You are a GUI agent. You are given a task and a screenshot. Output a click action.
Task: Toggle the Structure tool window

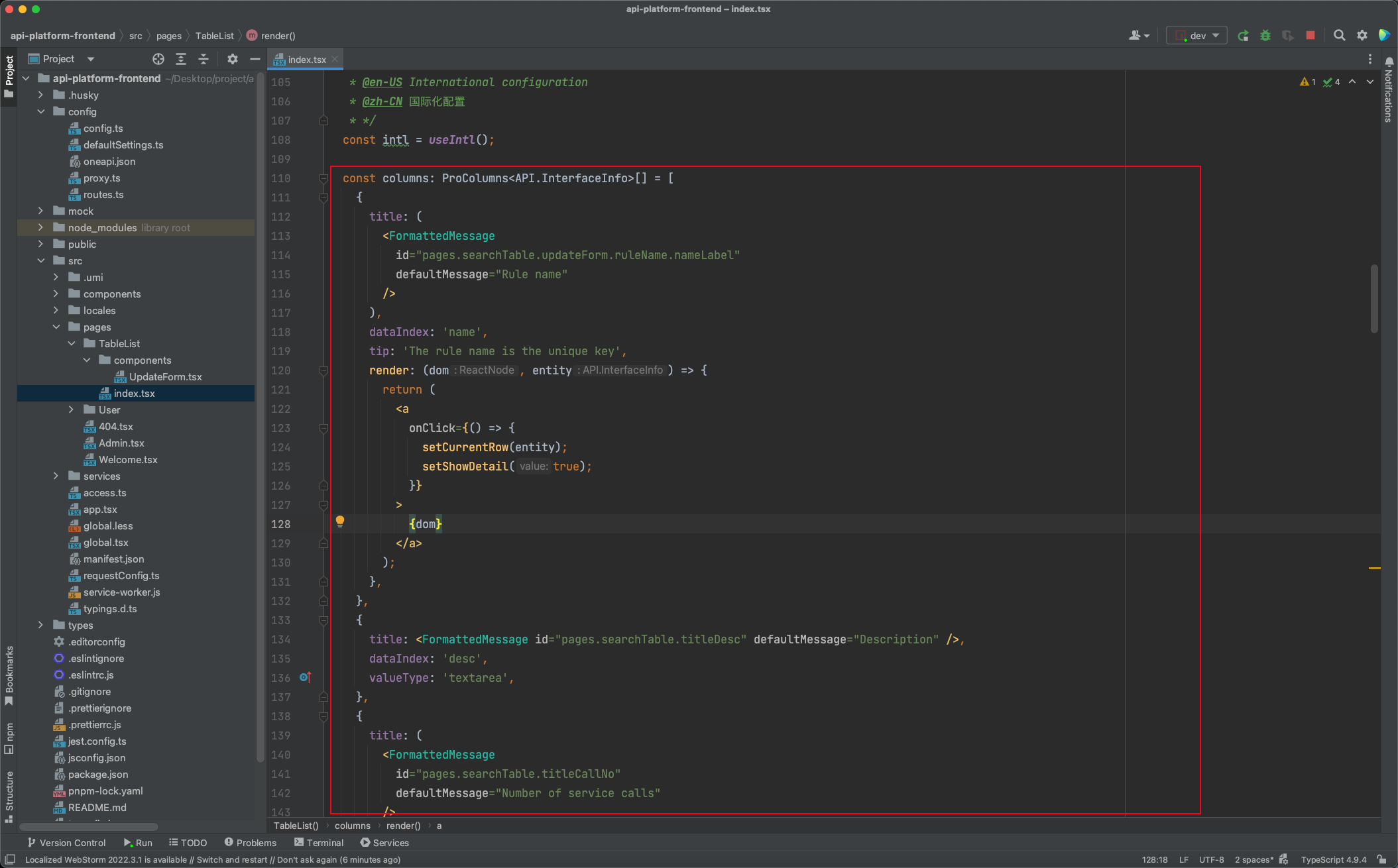click(x=9, y=795)
